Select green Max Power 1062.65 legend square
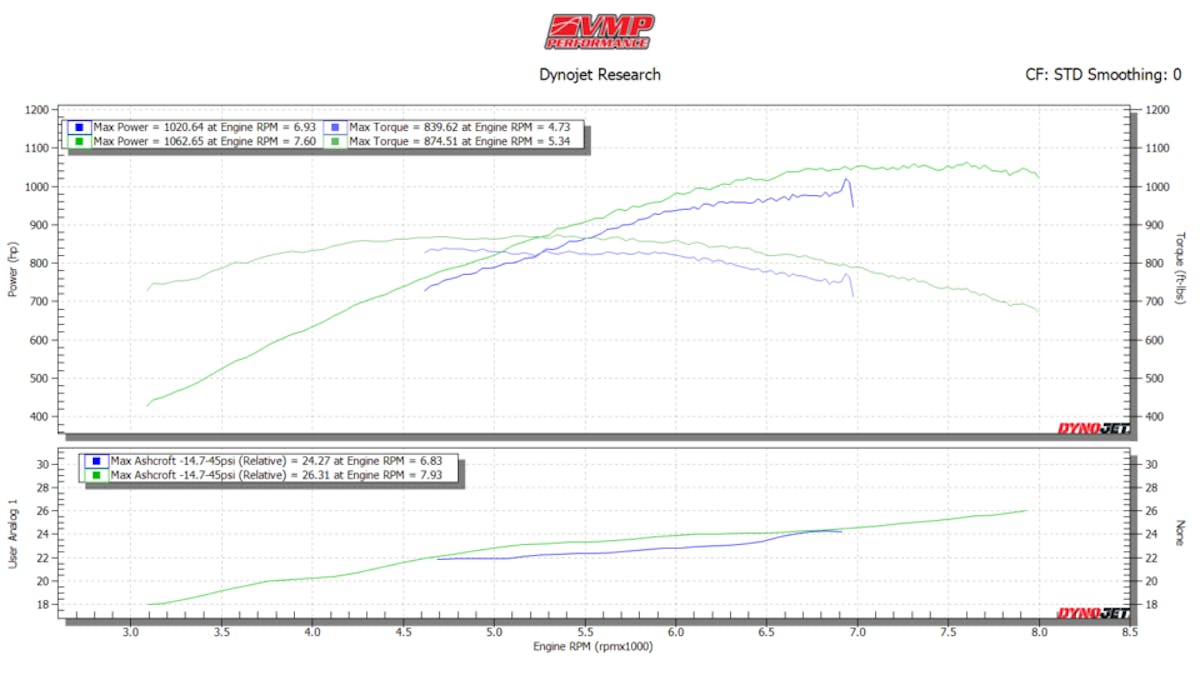The width and height of the screenshot is (1200, 675). (78, 141)
